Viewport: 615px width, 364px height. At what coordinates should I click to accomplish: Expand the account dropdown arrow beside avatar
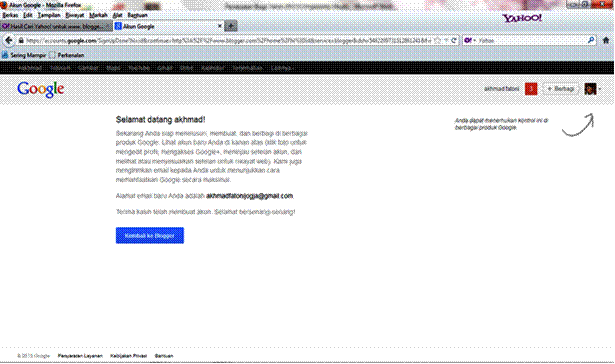click(600, 89)
